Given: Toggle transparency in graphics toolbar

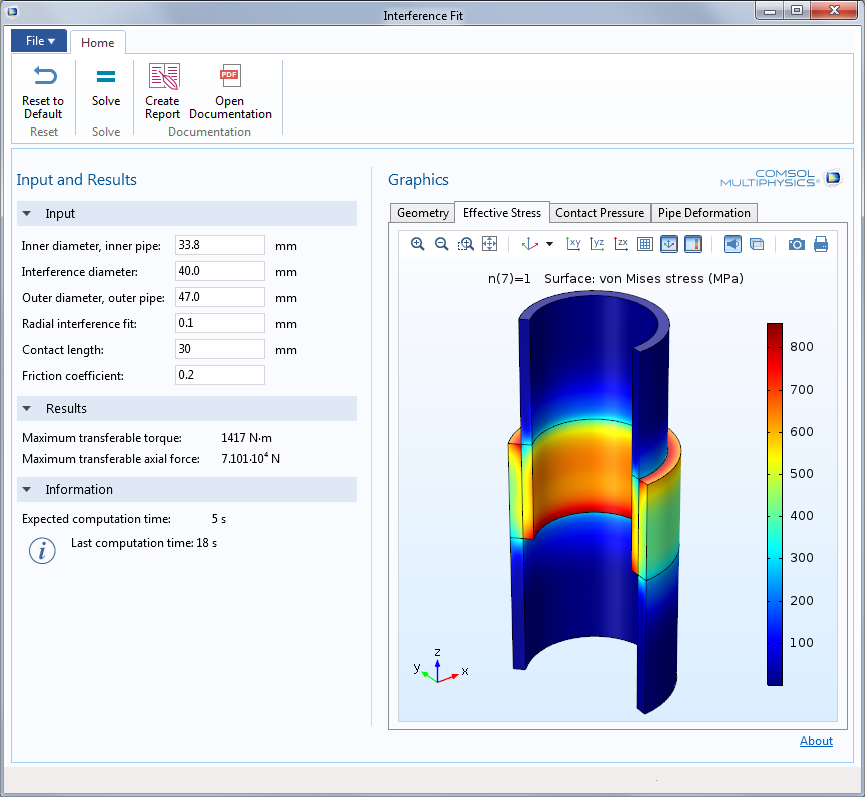Looking at the screenshot, I should [x=757, y=244].
